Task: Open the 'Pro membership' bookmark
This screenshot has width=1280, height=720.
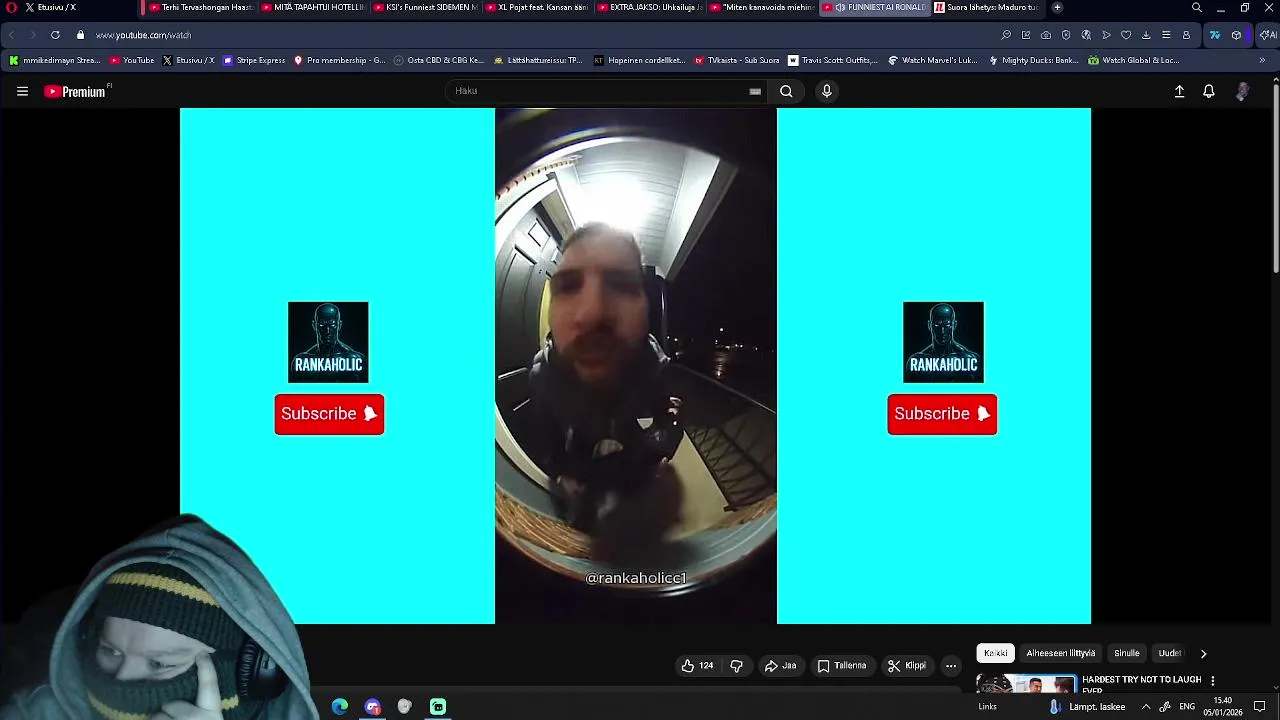Action: (x=339, y=60)
